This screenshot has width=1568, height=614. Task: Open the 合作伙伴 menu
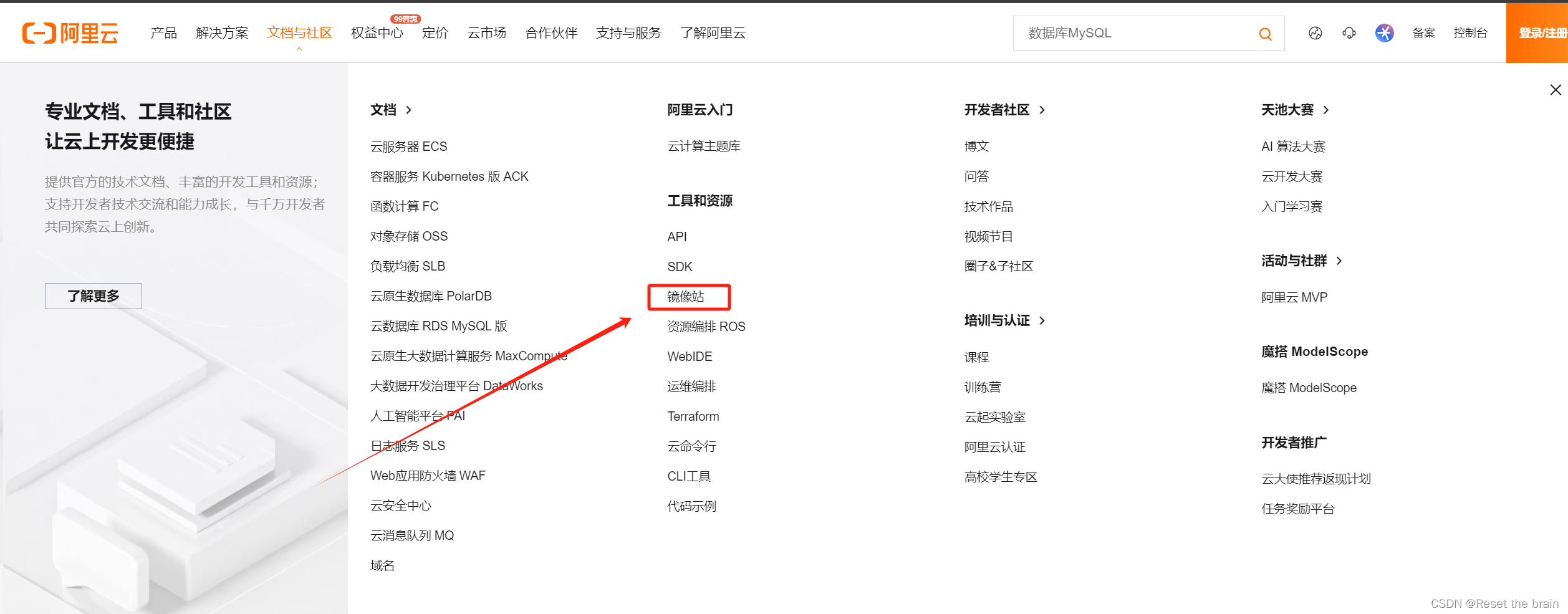click(x=551, y=33)
